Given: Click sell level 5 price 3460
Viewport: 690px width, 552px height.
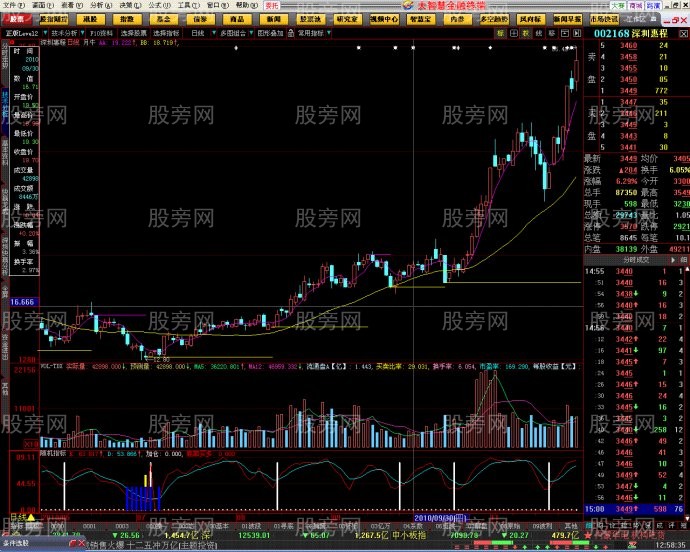Looking at the screenshot, I should (x=628, y=45).
